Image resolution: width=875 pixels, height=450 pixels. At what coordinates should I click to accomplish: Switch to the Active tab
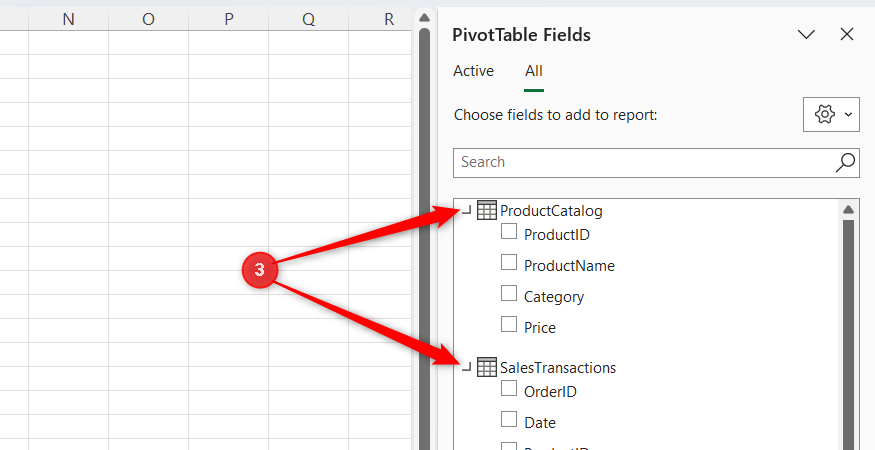point(473,71)
